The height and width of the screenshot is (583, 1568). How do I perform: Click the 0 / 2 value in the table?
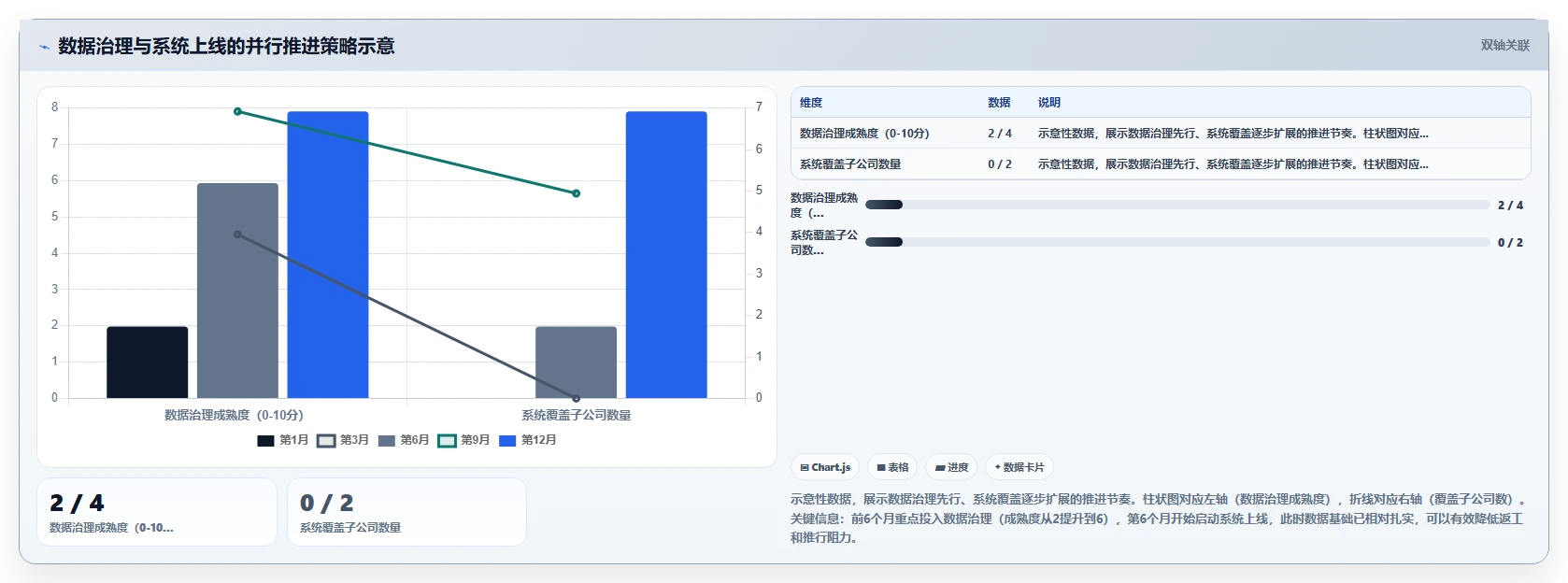click(1000, 164)
